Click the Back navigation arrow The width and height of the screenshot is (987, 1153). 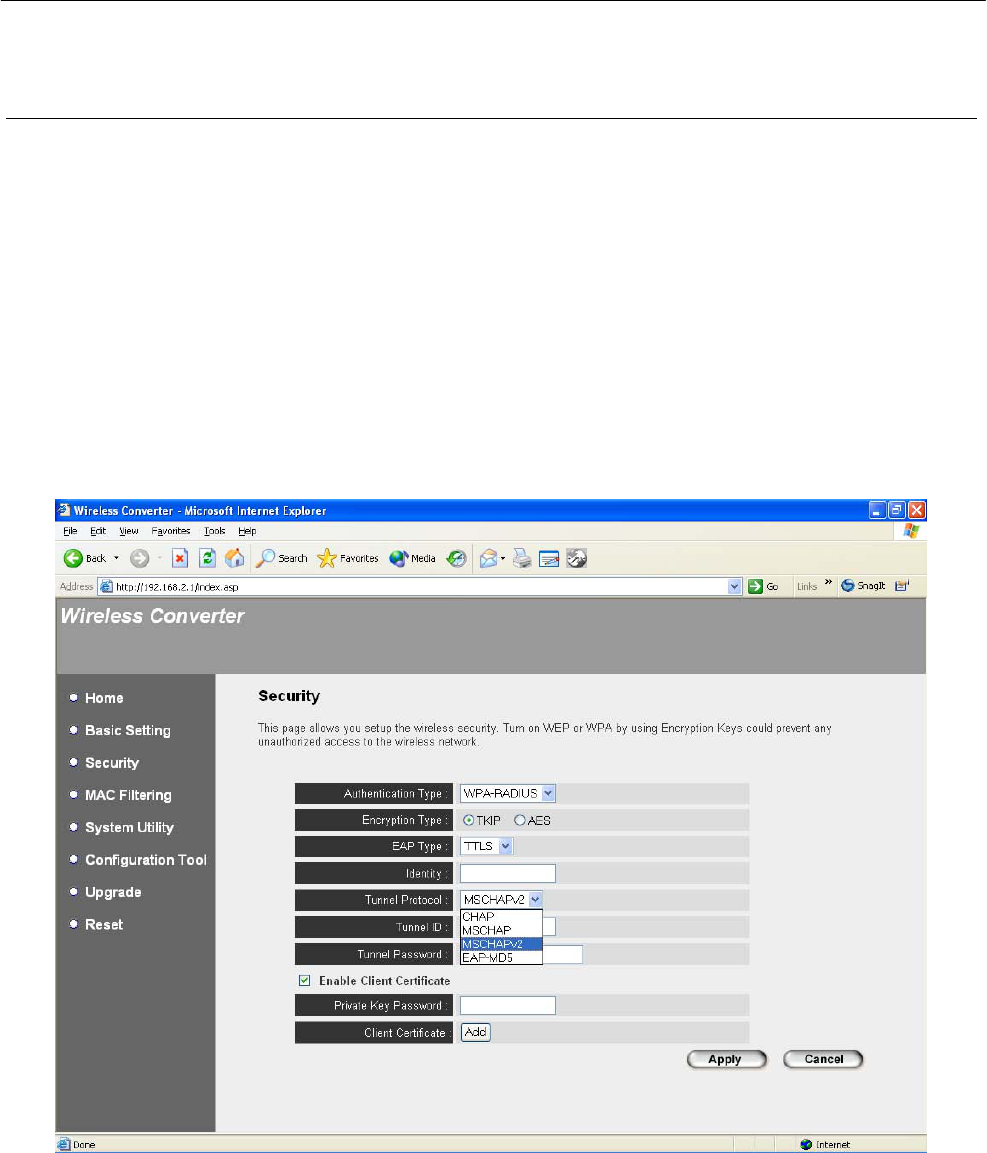pos(74,558)
